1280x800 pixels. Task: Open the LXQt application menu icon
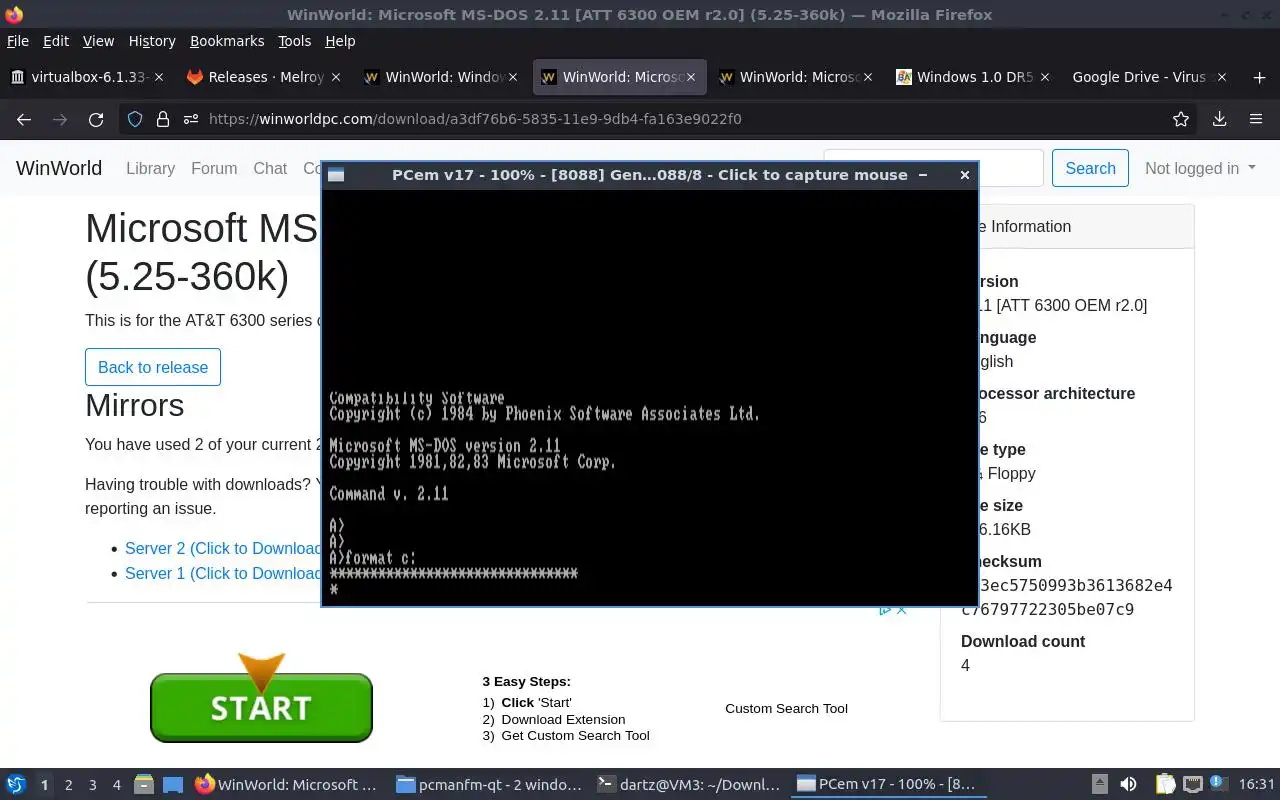click(16, 785)
